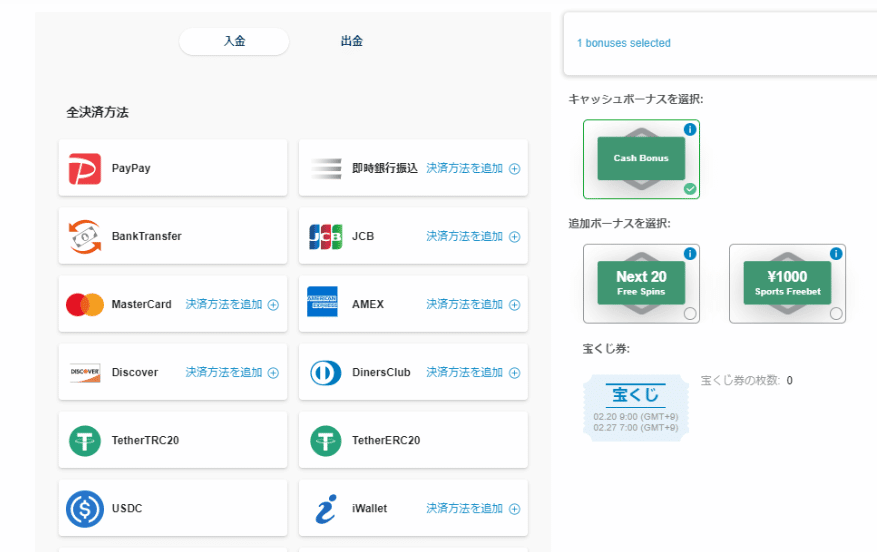
Task: Click the AMEX name text
Action: click(x=367, y=304)
